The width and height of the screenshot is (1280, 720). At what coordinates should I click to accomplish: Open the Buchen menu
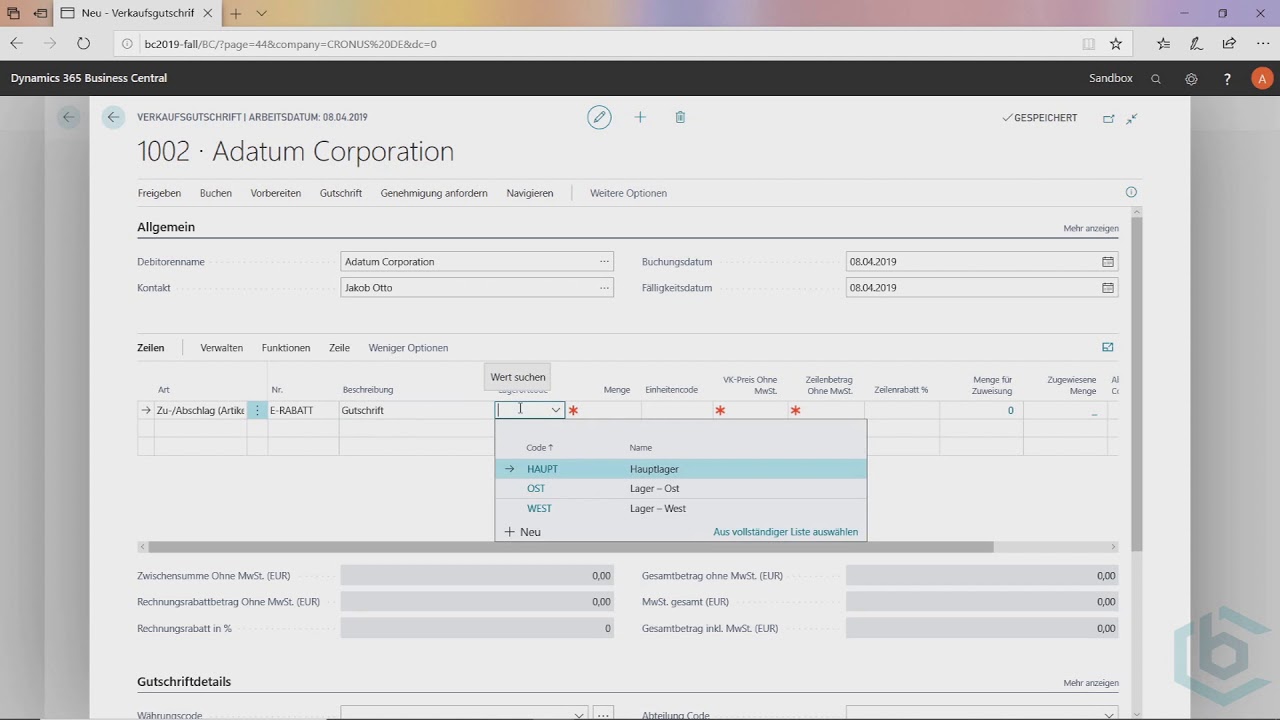[216, 193]
